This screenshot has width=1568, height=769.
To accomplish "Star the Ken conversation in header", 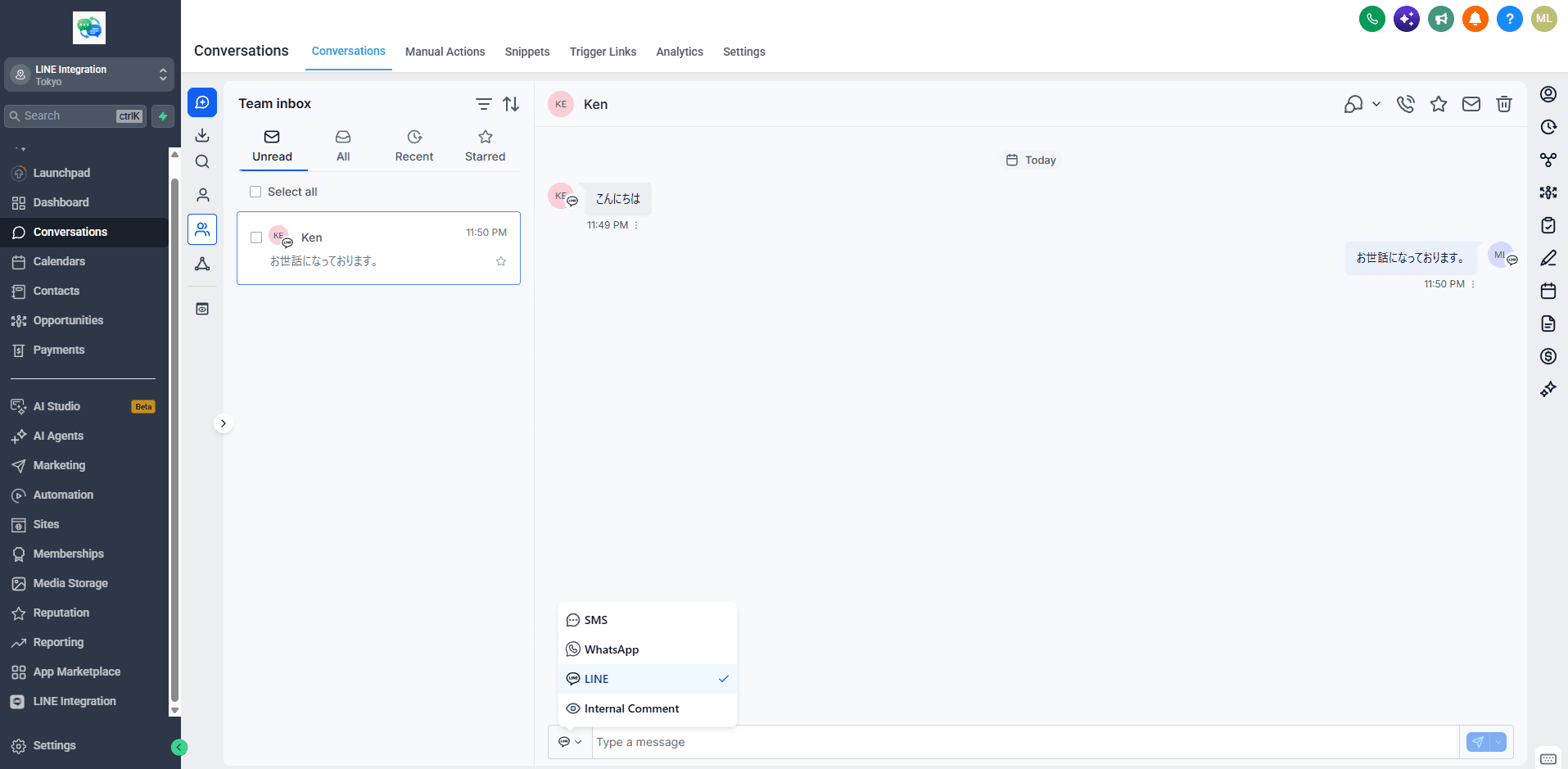I will (1439, 104).
